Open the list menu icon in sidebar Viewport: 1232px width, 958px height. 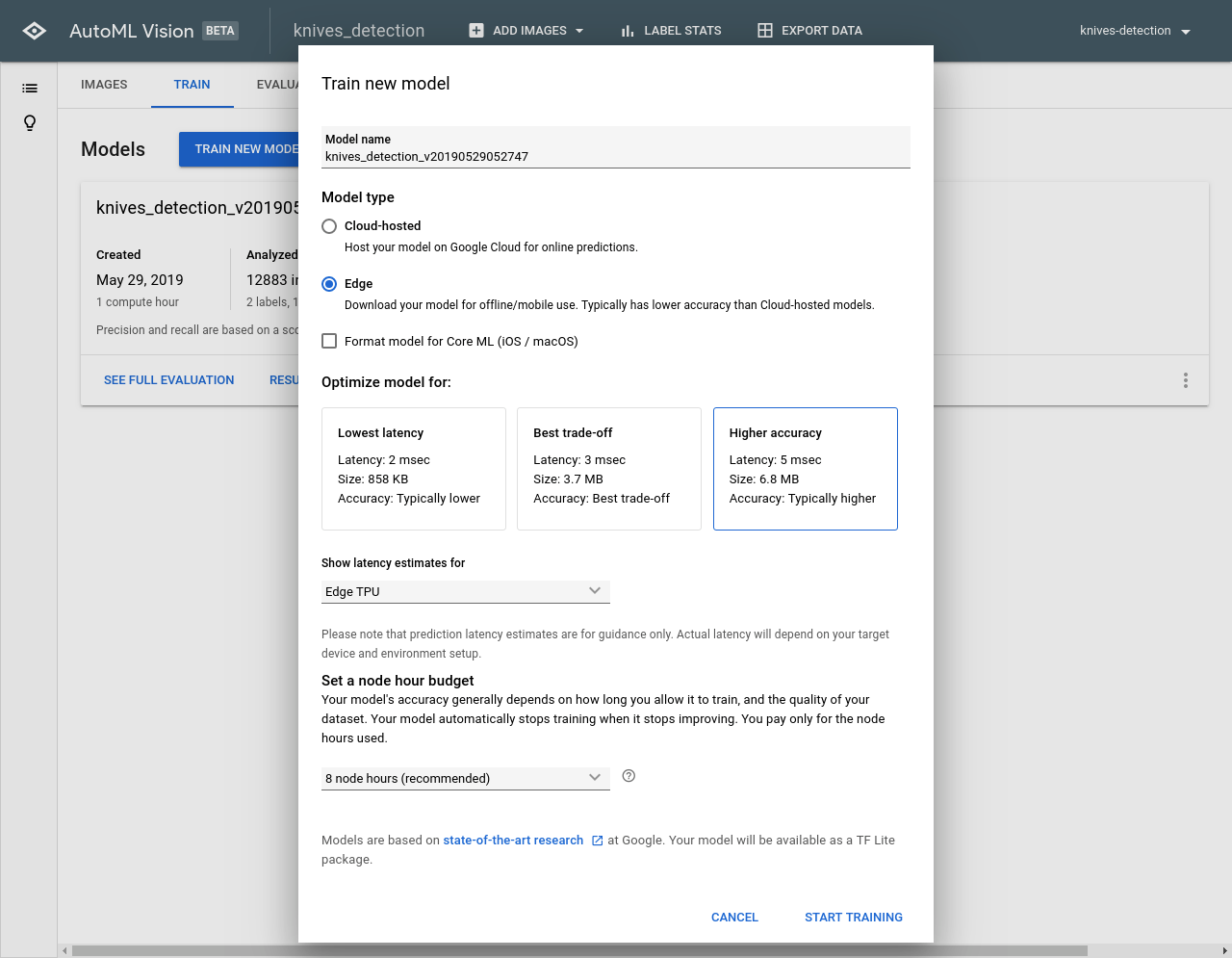(x=30, y=89)
